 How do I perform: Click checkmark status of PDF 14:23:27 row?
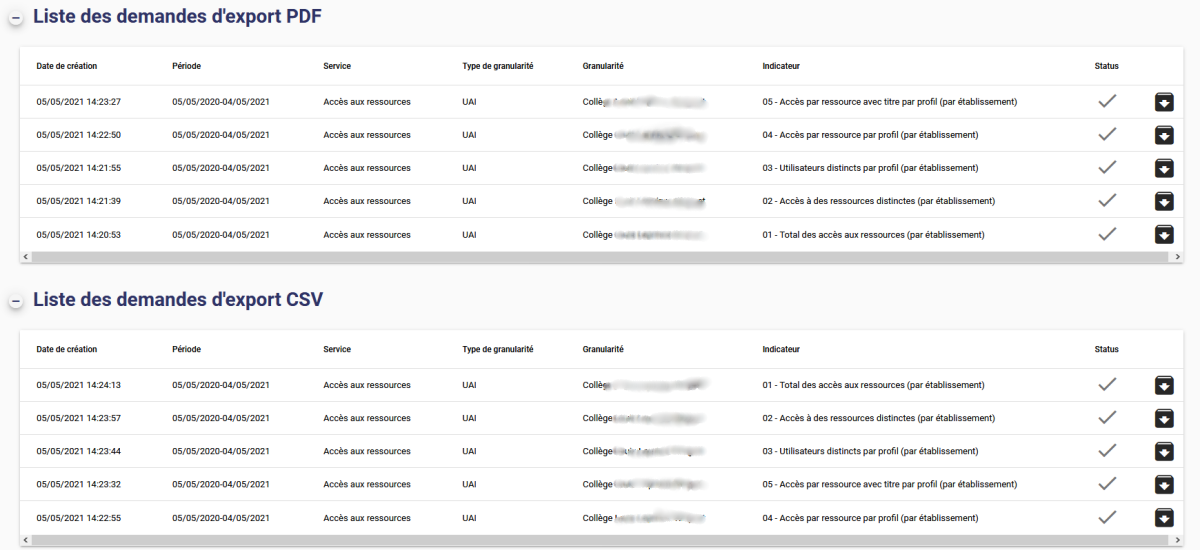[x=1106, y=102]
